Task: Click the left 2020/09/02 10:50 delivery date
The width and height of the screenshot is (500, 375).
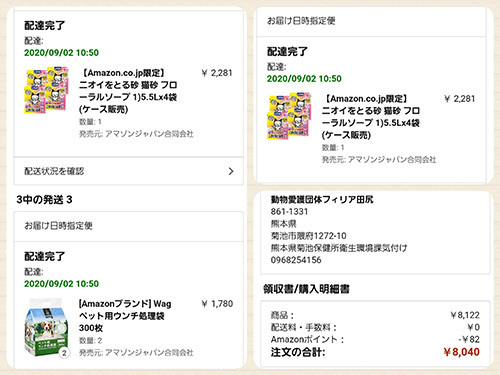Action: (x=61, y=53)
